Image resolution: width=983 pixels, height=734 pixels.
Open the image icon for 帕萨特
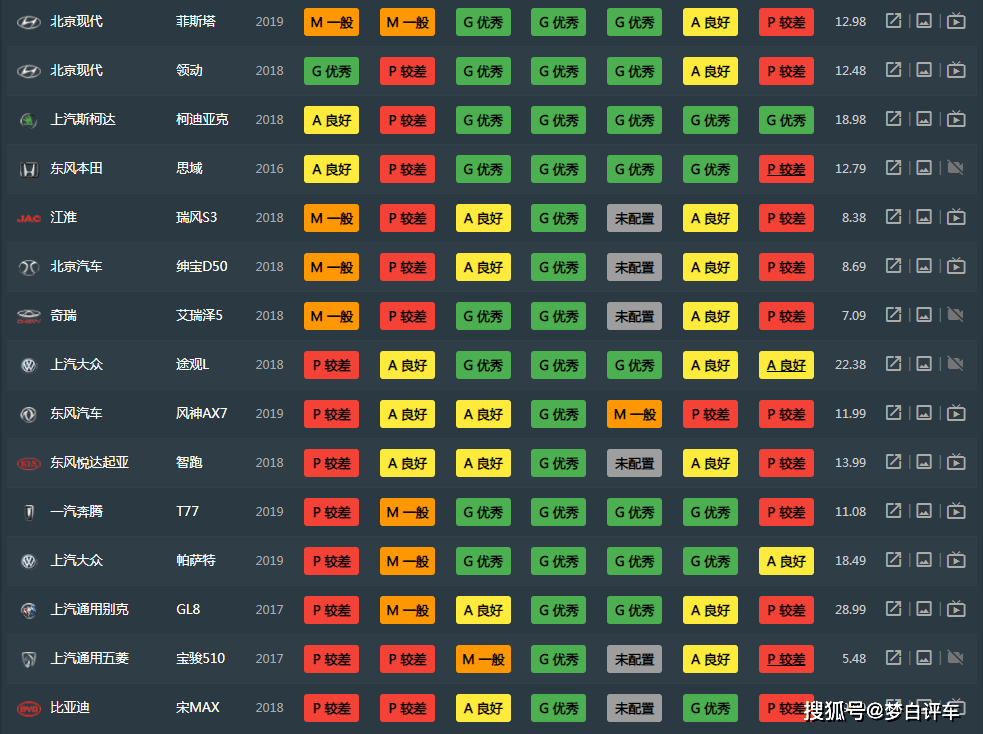tap(925, 560)
